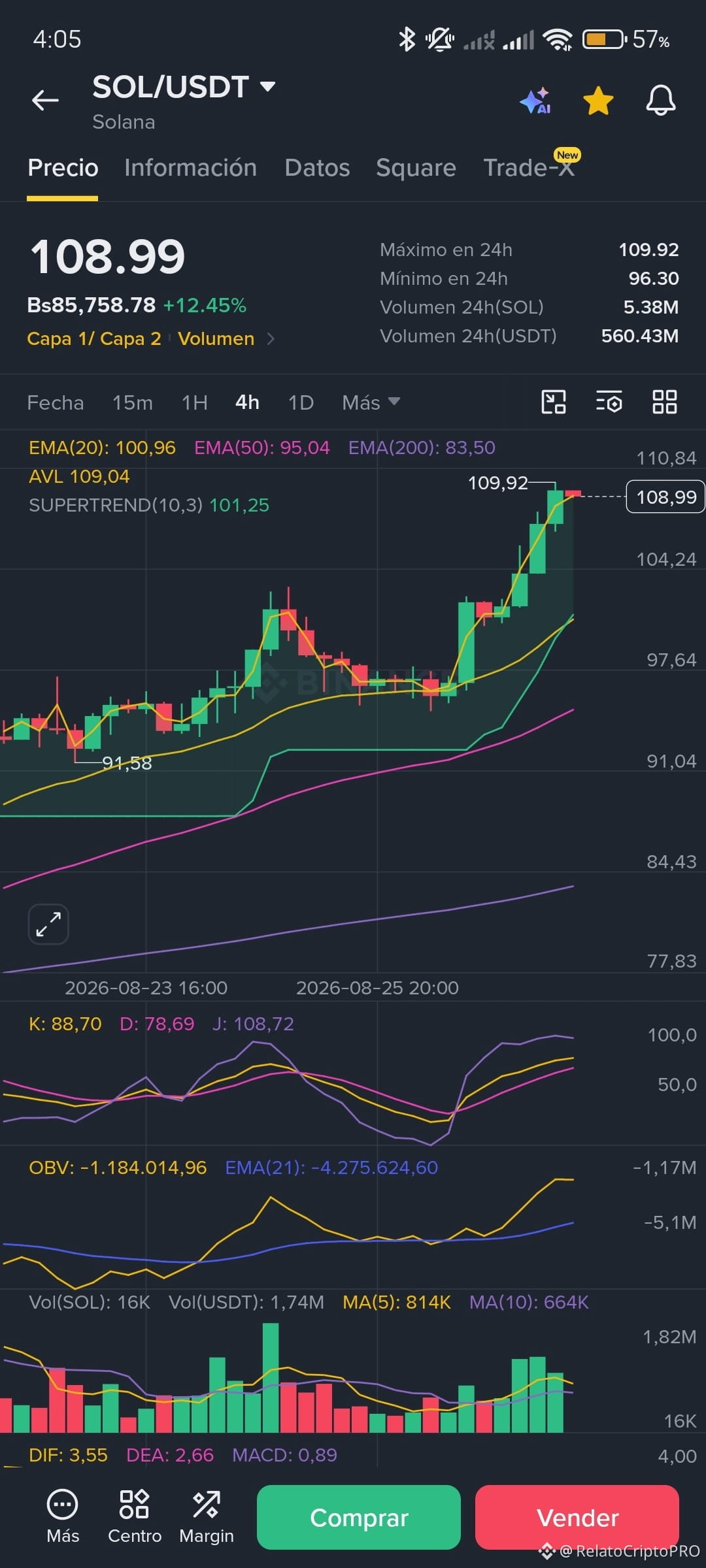Image resolution: width=706 pixels, height=1568 pixels.
Task: Tap the Mínimo en 24h value 96.30
Action: 654,278
